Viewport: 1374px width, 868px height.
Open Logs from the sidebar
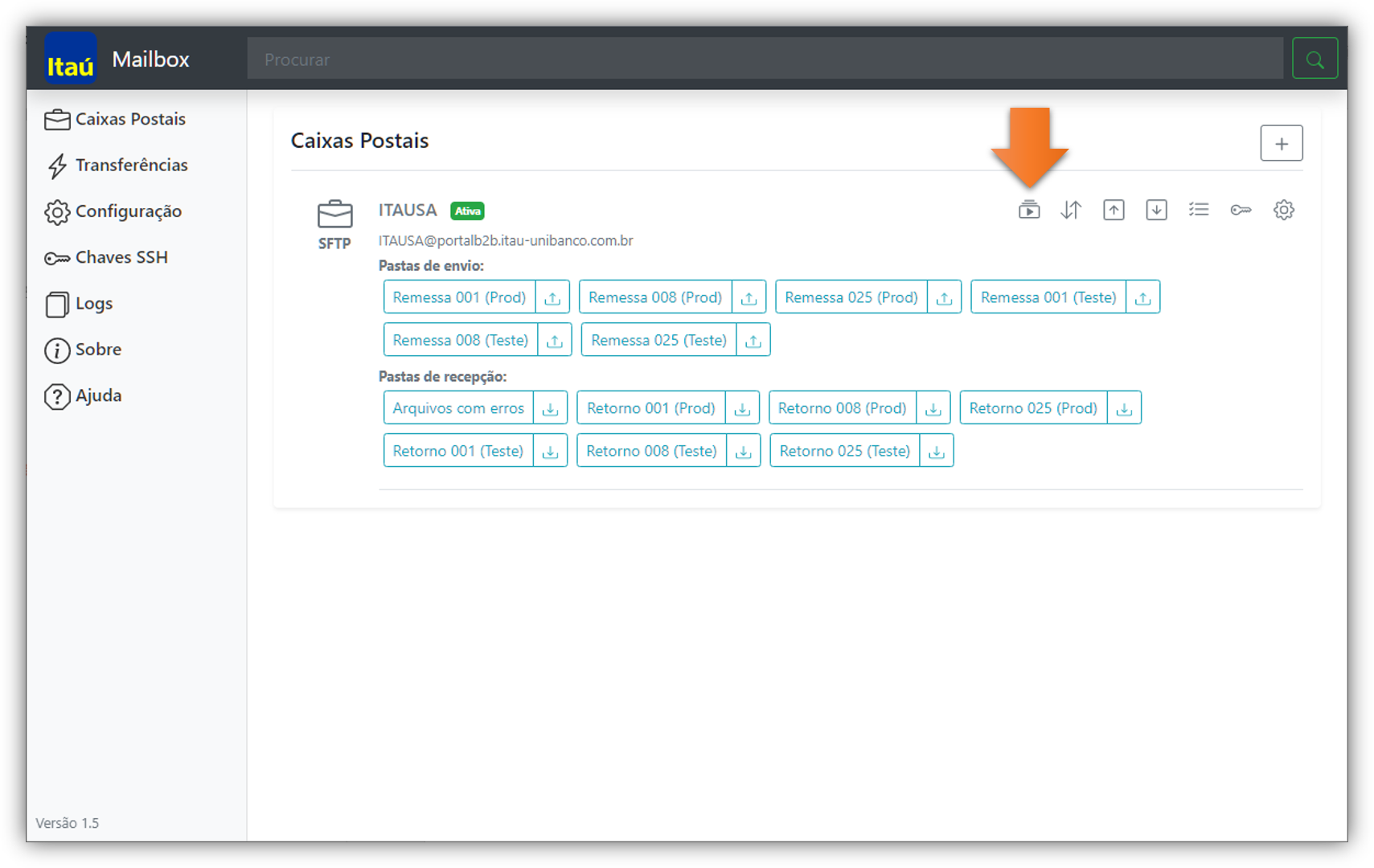pos(93,304)
